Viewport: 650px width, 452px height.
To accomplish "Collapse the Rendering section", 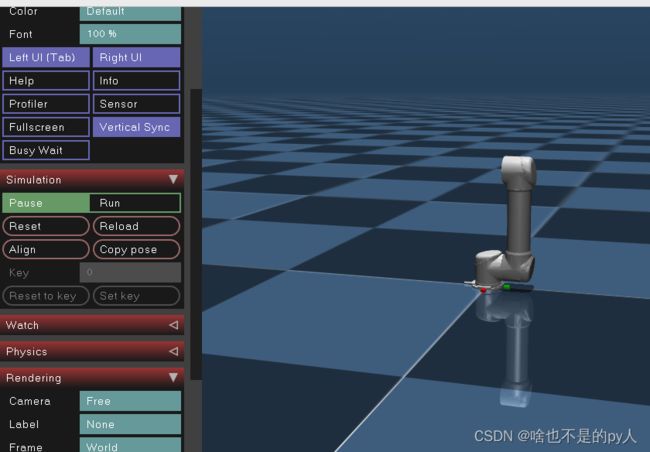I will 92,378.
